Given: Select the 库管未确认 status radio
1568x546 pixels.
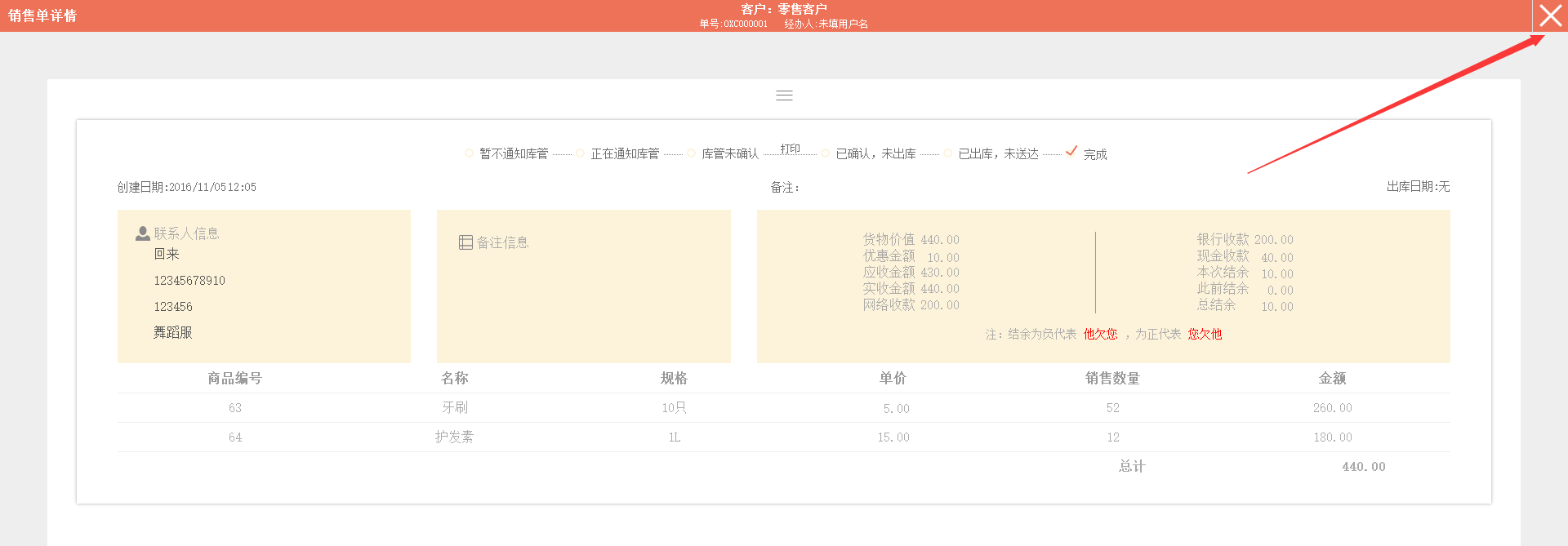Looking at the screenshot, I should click(x=691, y=153).
